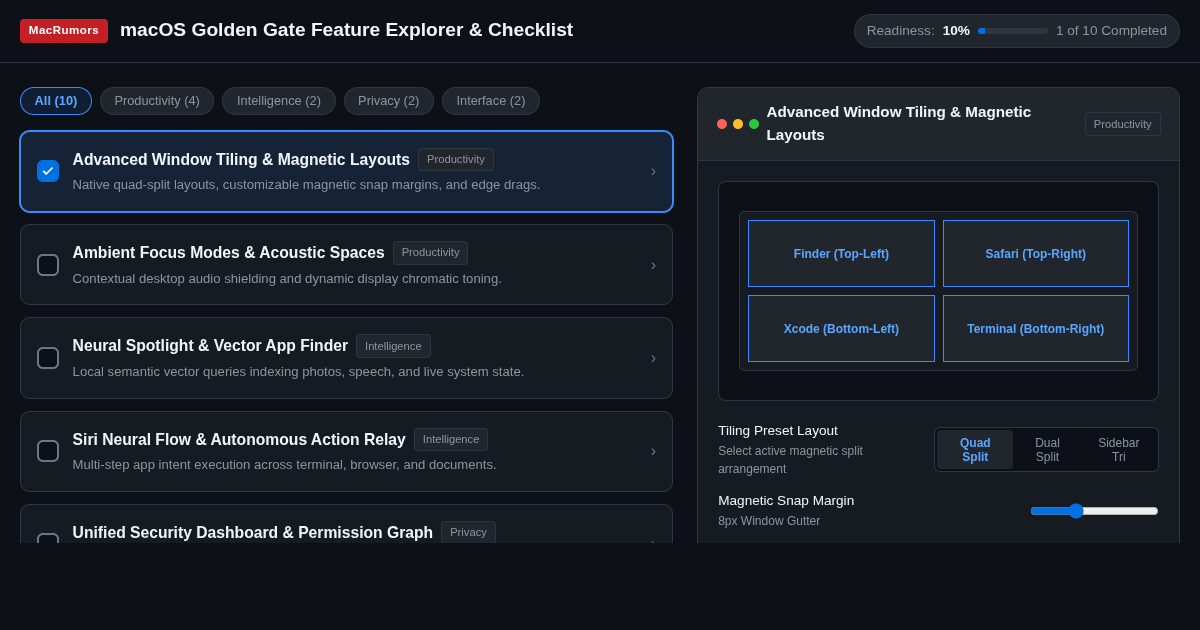Select the Safari (Top-Right) tile
Viewport: 1200px width, 630px height.
[1036, 254]
